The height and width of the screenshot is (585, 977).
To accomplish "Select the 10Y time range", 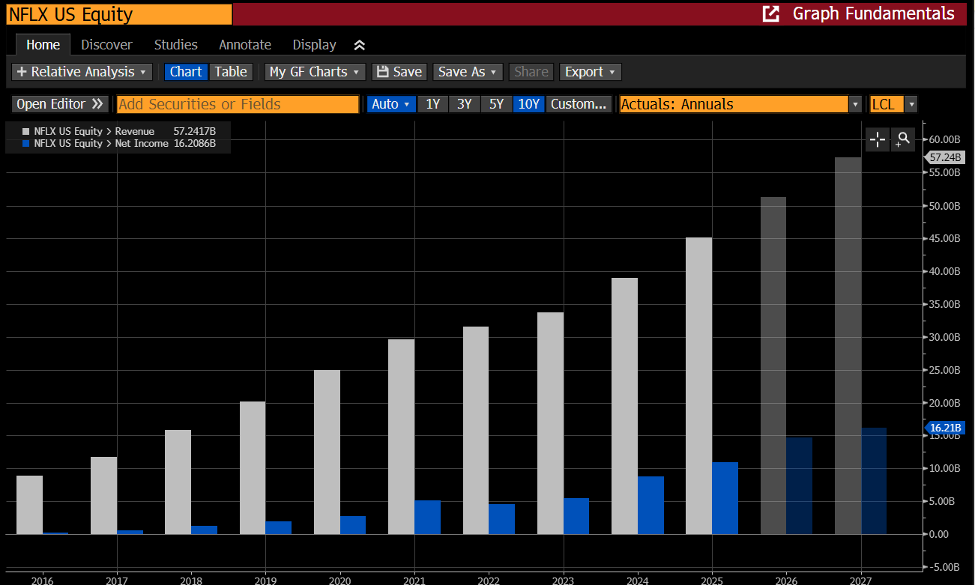I will [529, 104].
